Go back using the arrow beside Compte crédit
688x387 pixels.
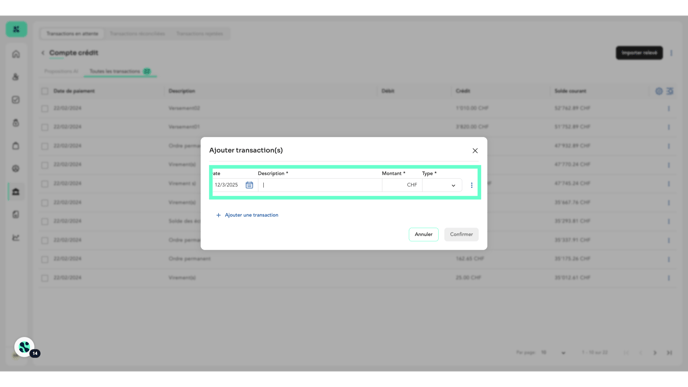(x=43, y=53)
